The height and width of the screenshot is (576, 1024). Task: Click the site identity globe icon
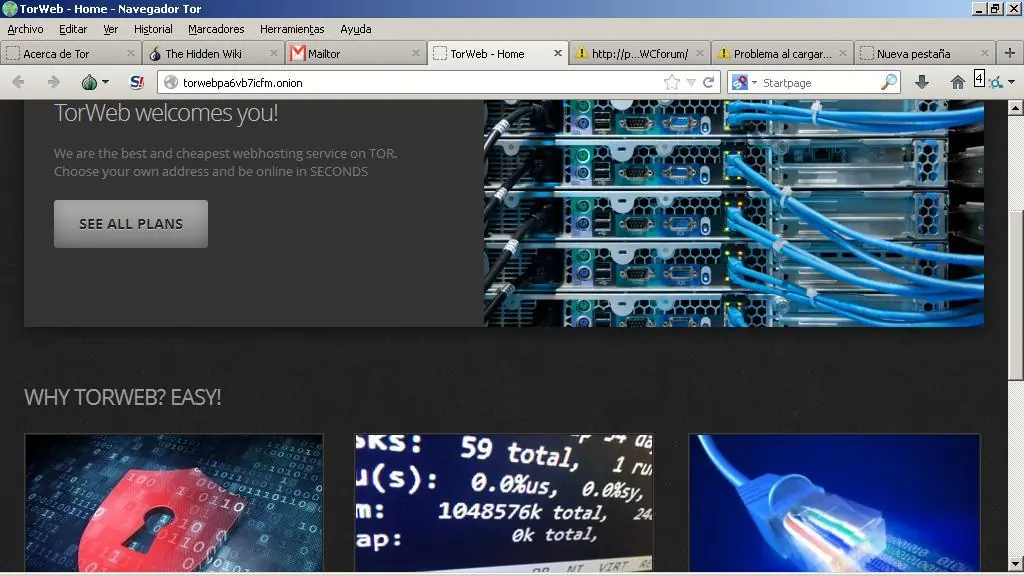click(171, 82)
